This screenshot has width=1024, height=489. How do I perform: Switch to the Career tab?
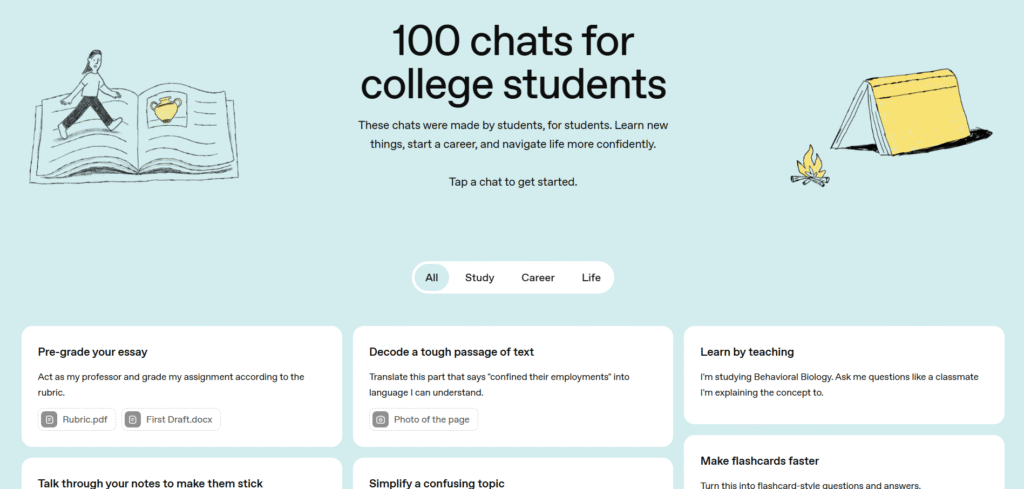pos(538,277)
